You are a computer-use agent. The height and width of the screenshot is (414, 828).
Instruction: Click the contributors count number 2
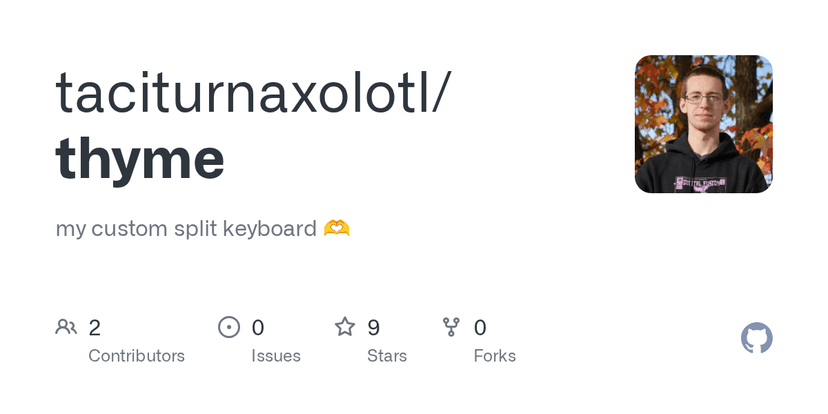pos(95,327)
